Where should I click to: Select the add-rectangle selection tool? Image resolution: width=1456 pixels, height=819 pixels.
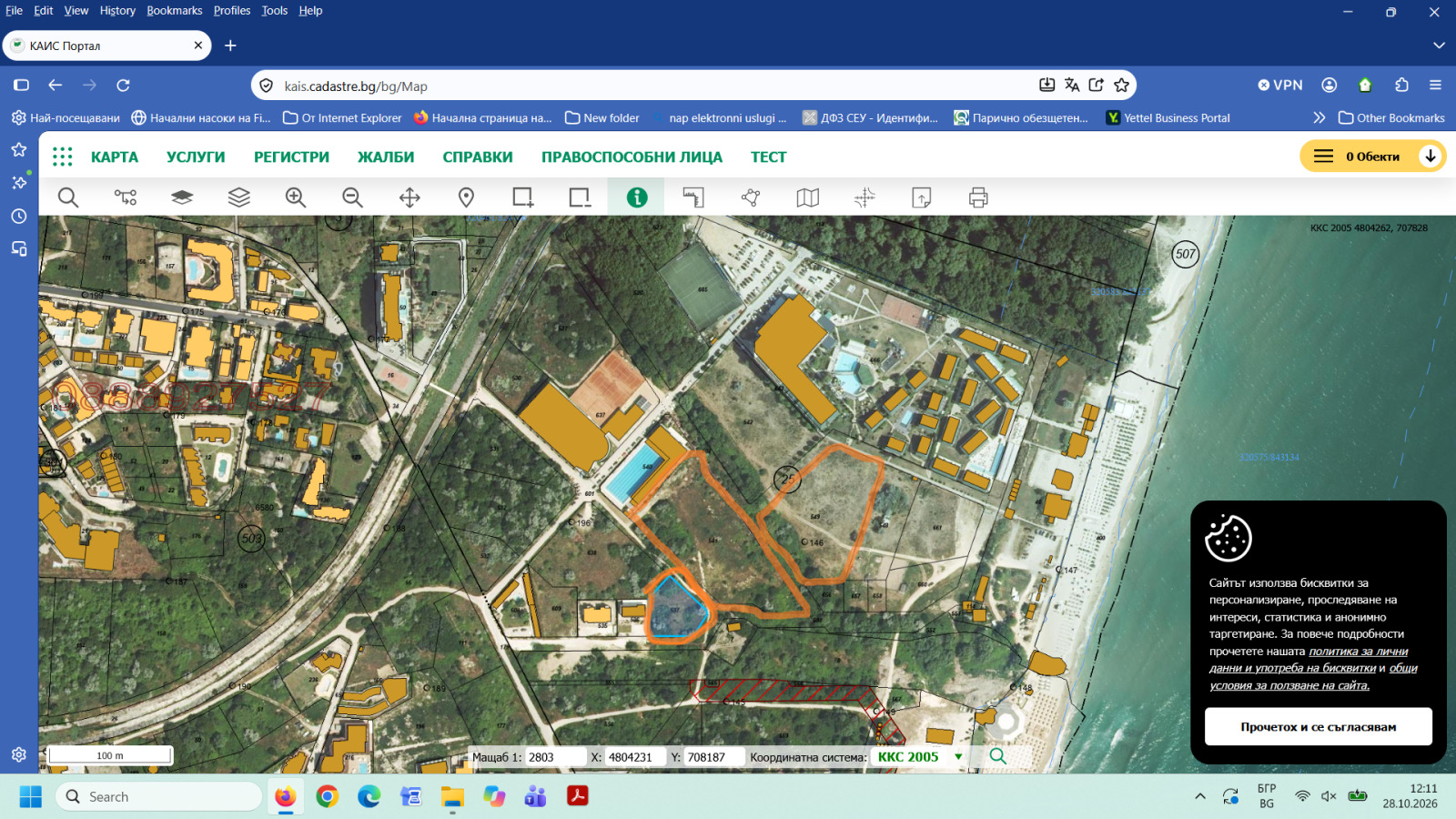(x=523, y=197)
